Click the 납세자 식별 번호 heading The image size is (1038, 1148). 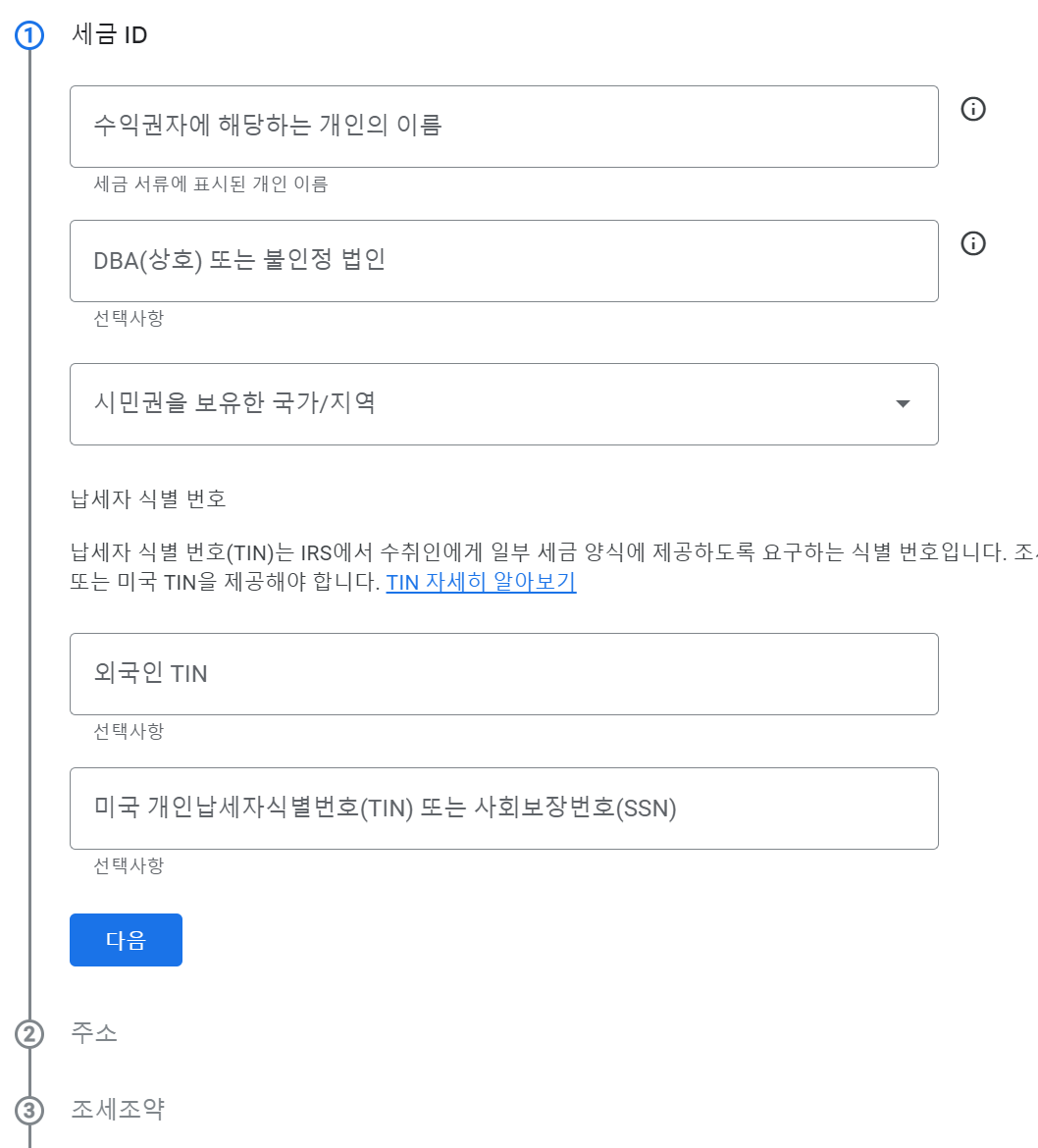148,498
